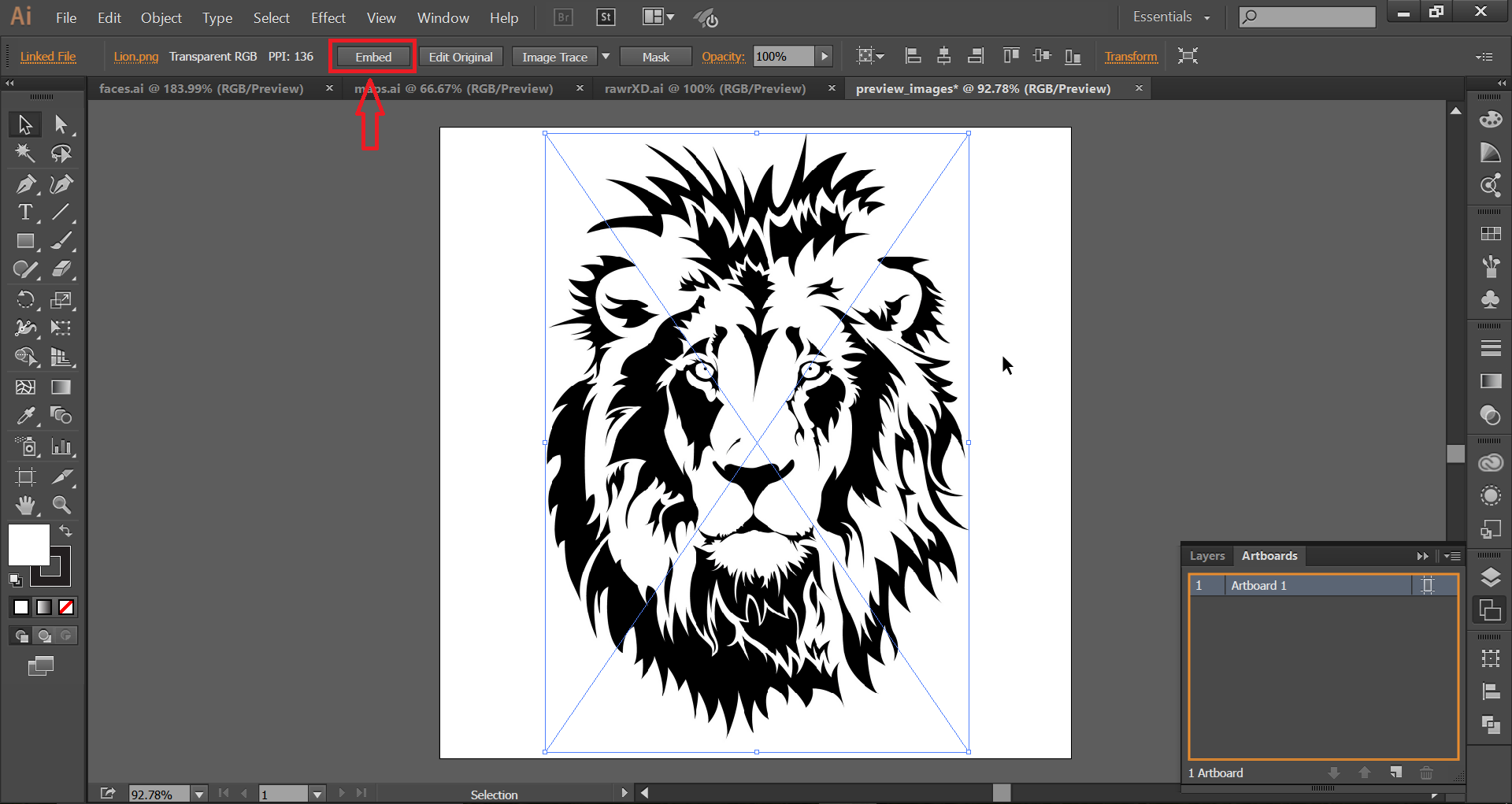
Task: Open the Color panel icon
Action: tap(1490, 120)
